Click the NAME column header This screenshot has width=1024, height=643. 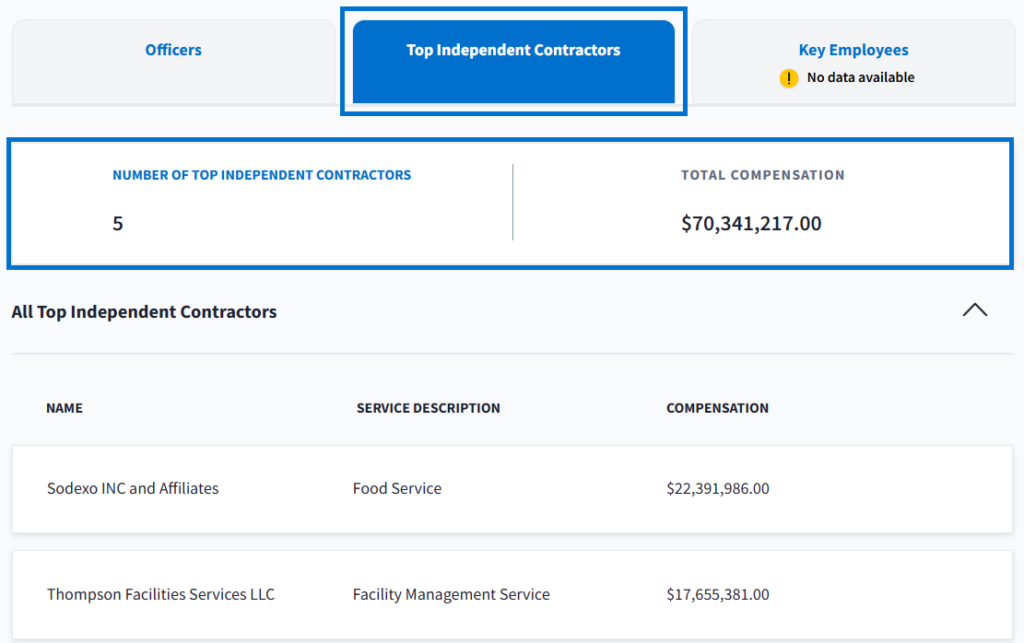pos(64,408)
